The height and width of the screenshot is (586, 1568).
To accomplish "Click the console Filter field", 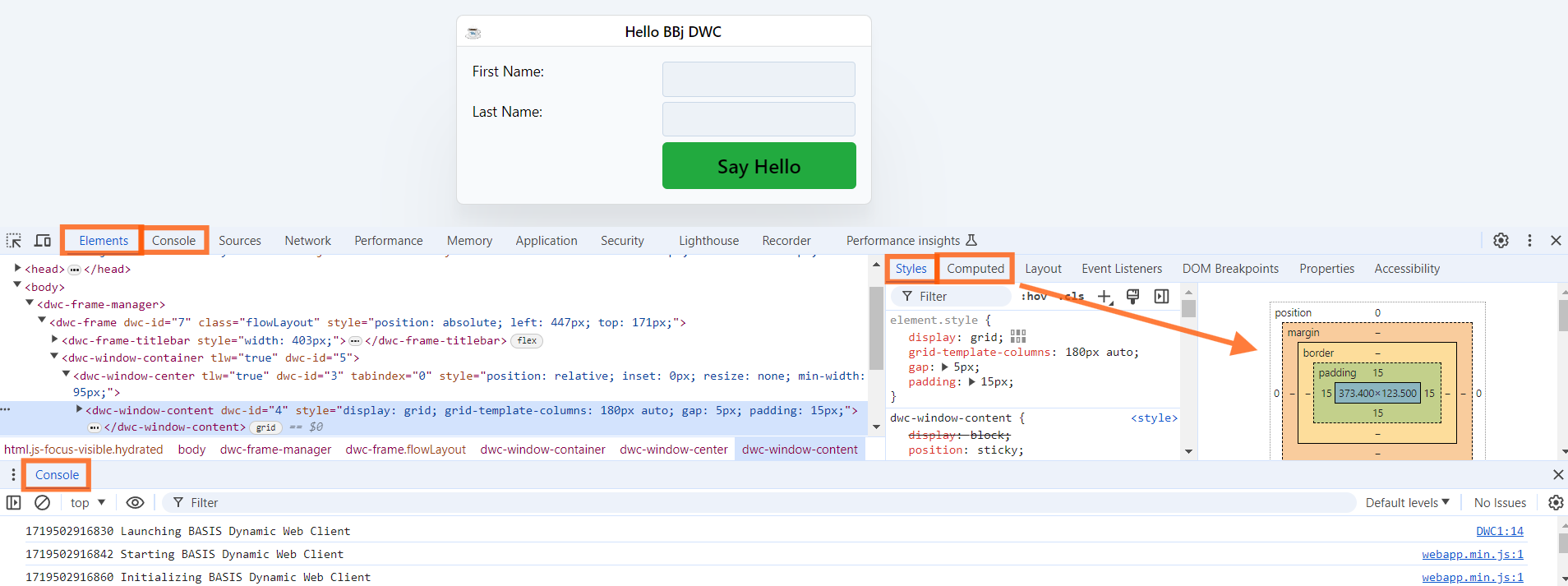I will tap(759, 502).
